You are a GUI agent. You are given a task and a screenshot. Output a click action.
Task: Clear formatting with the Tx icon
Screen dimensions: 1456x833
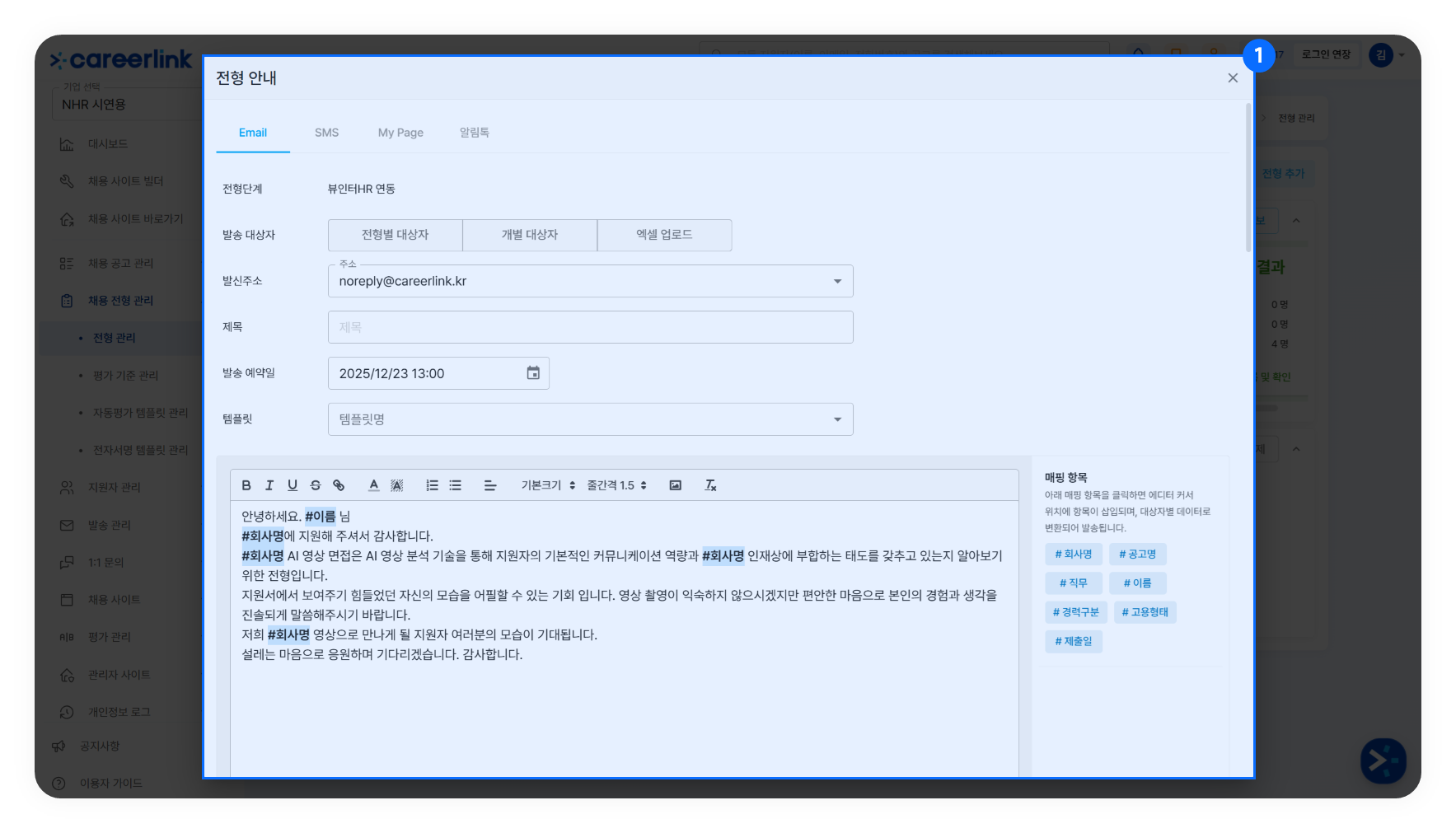(x=710, y=485)
